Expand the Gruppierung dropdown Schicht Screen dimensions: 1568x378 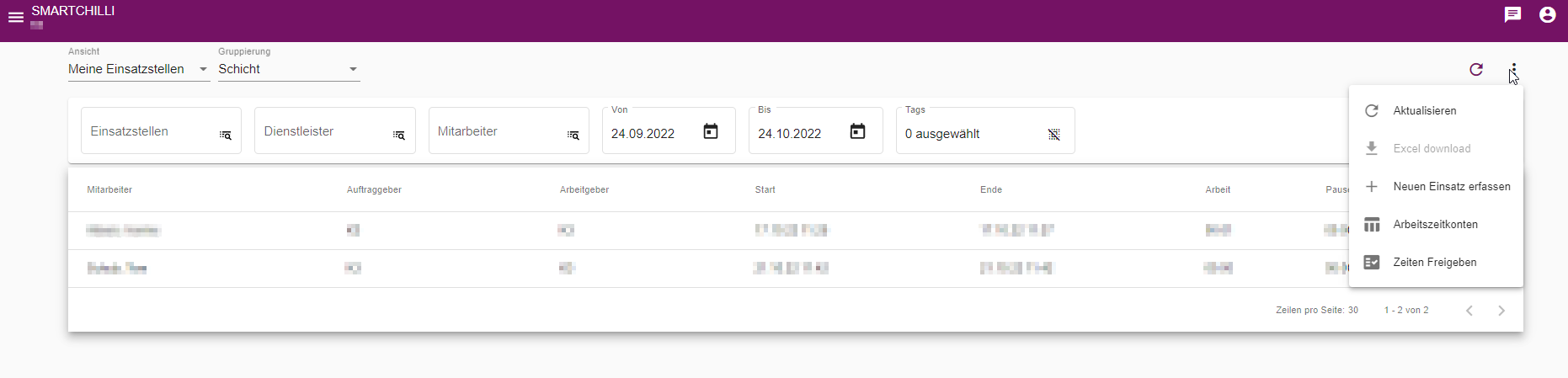tap(289, 69)
